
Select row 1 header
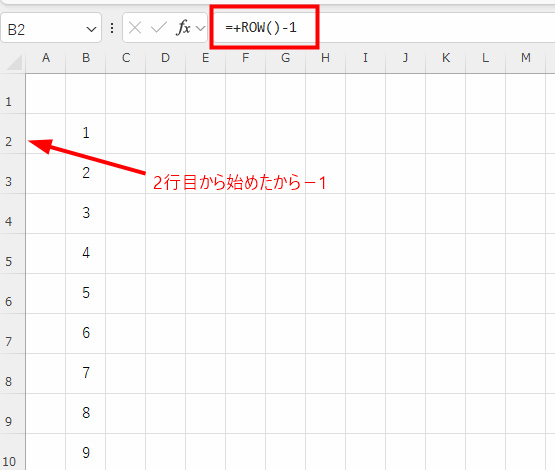coord(12,94)
